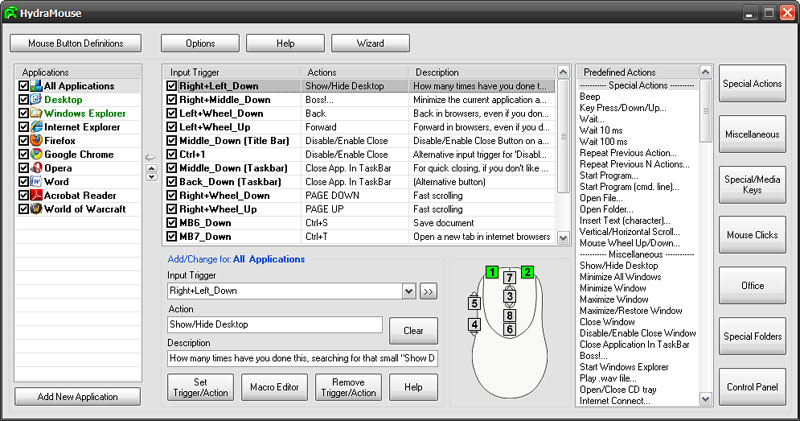Select the Start Windows Explorer action

624,367
